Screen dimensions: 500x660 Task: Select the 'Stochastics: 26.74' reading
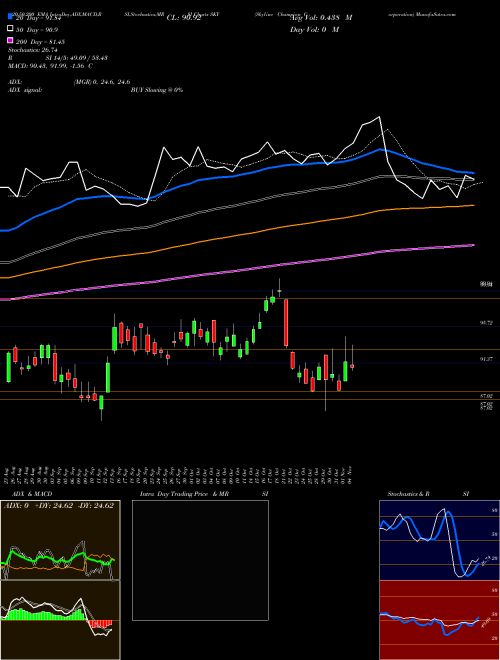32,50
